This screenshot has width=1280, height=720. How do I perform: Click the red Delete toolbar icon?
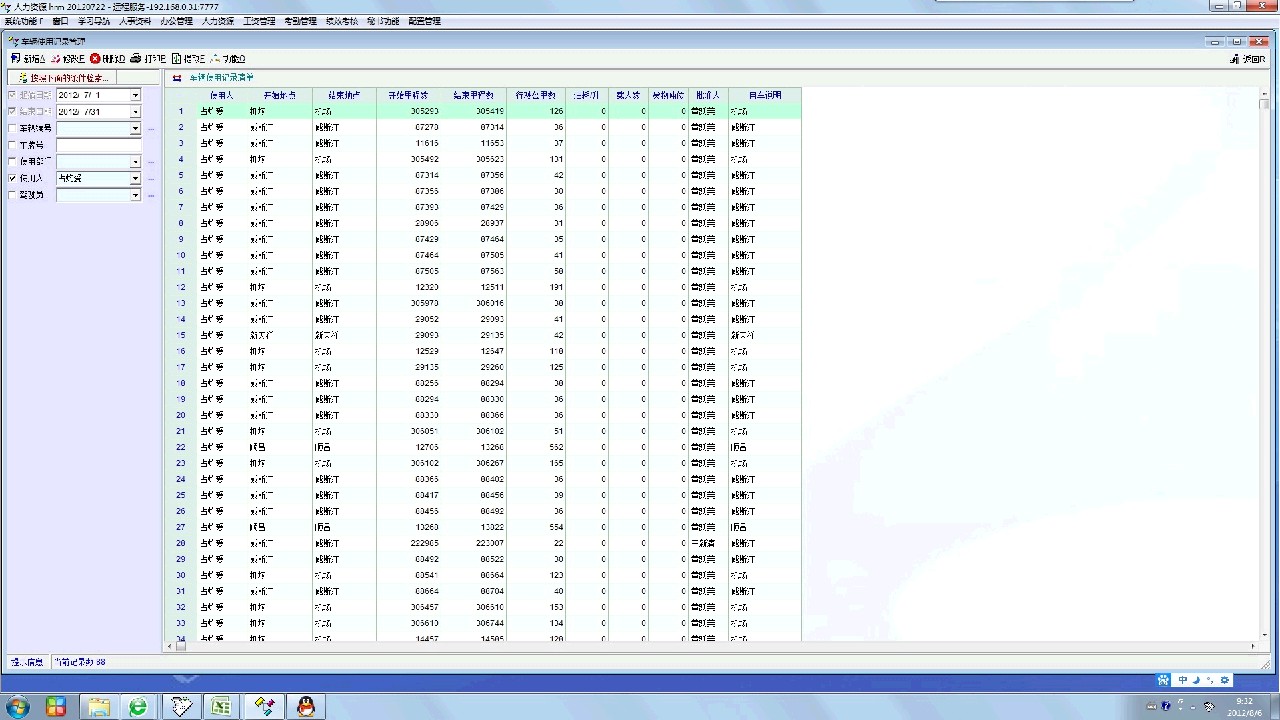(x=107, y=59)
